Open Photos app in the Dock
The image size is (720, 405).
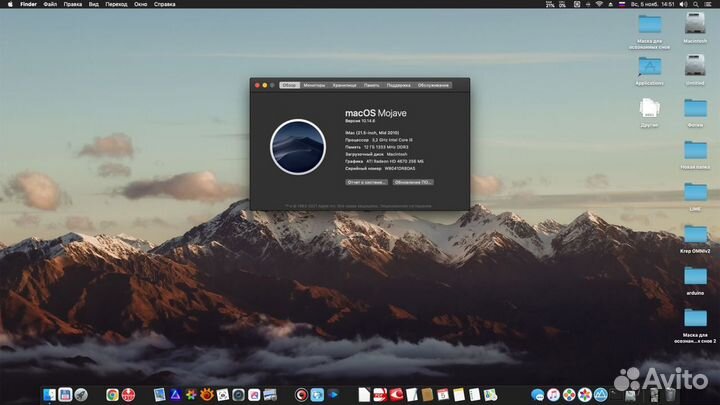point(585,394)
